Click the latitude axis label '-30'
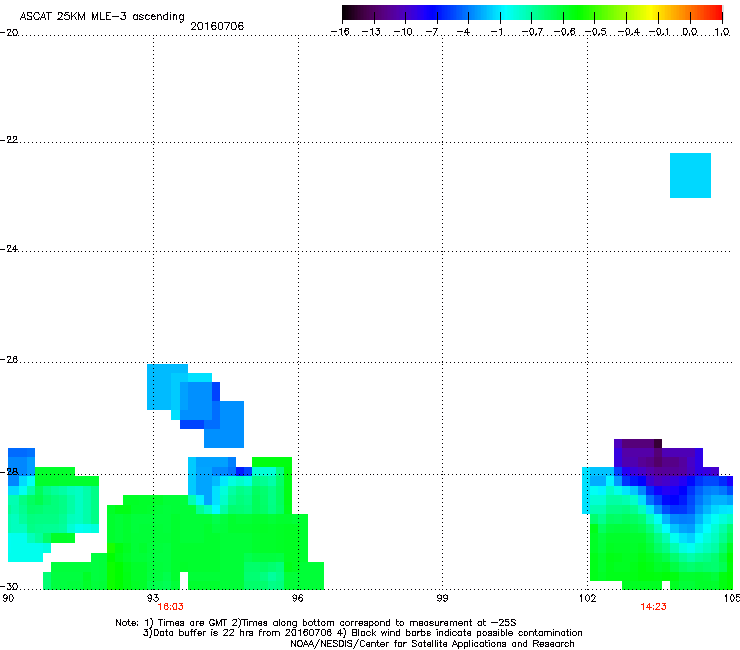The image size is (740, 650). 9,587
